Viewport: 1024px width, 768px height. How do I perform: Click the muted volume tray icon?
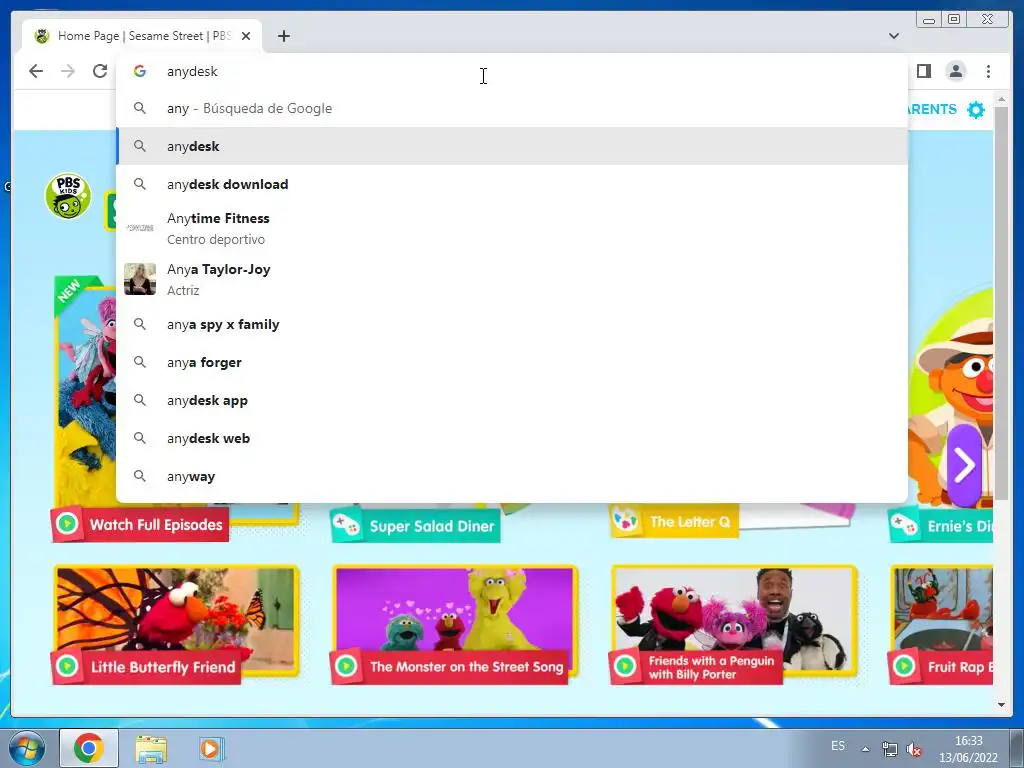pyautogui.click(x=914, y=749)
